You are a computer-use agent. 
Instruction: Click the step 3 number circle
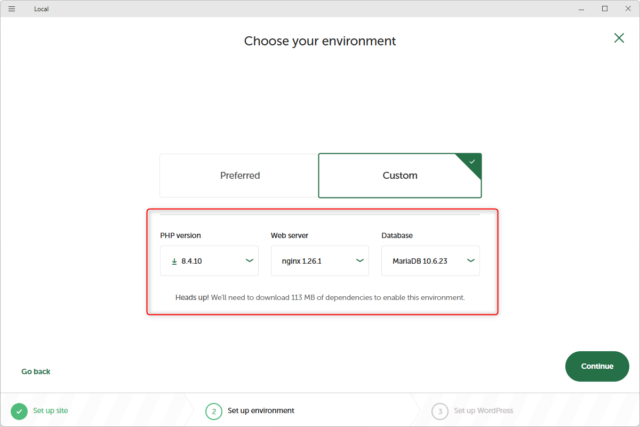440,411
